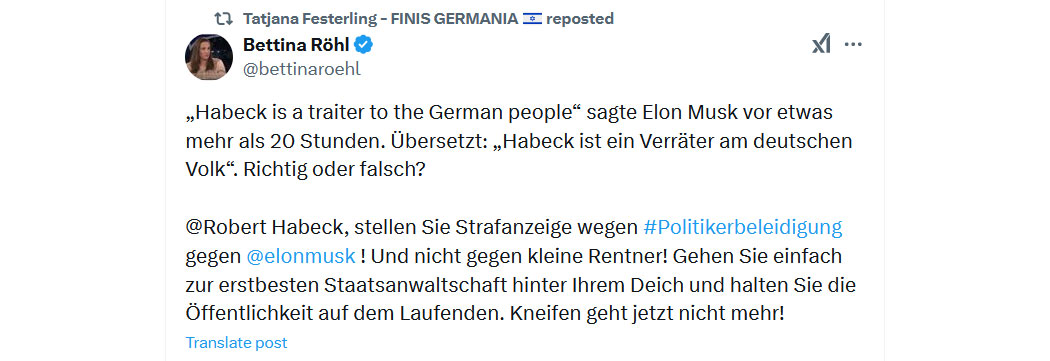The image size is (1050, 361).
Task: Click the Grok explain-this-post icon
Action: click(x=821, y=44)
